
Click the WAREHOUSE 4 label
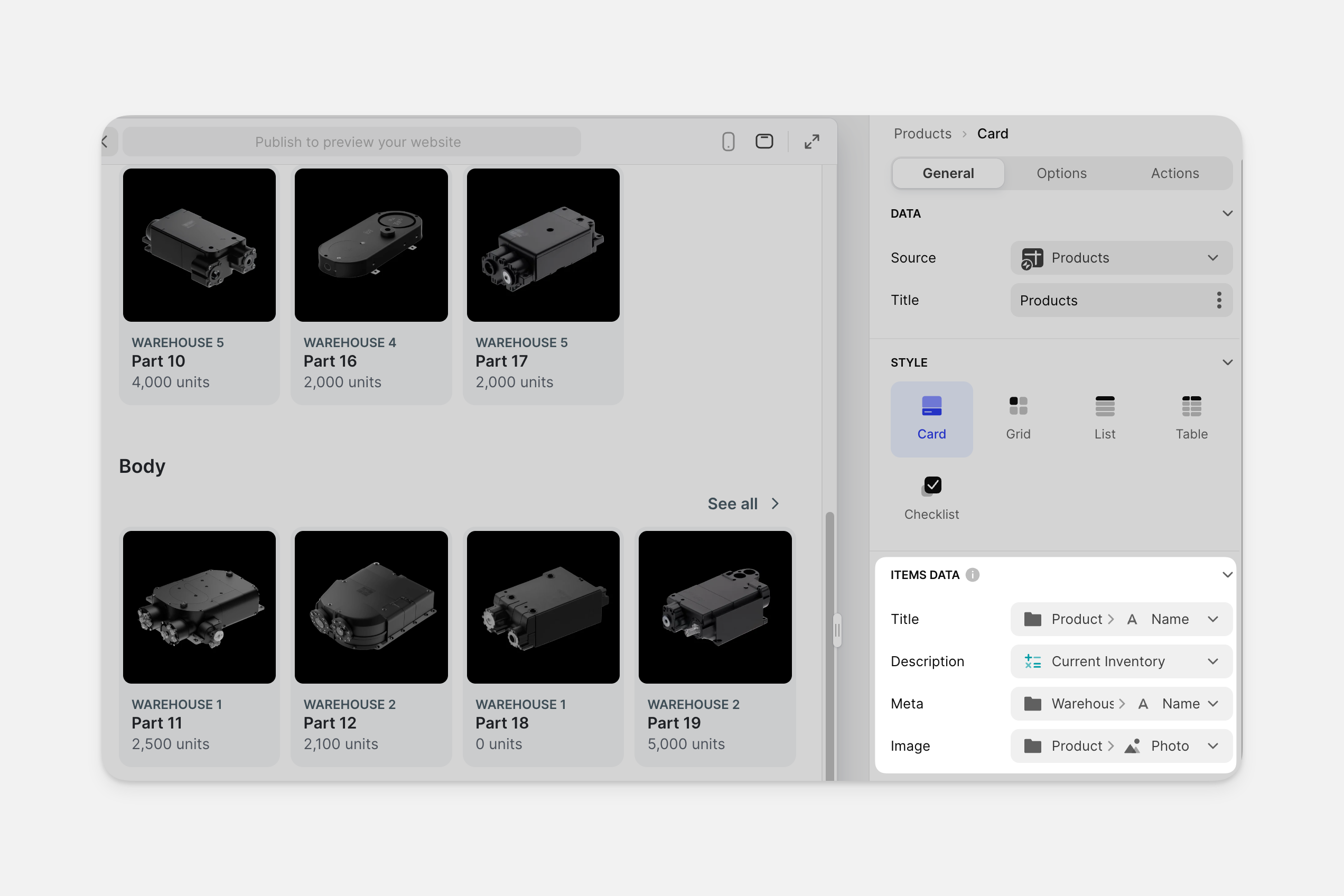click(x=350, y=342)
